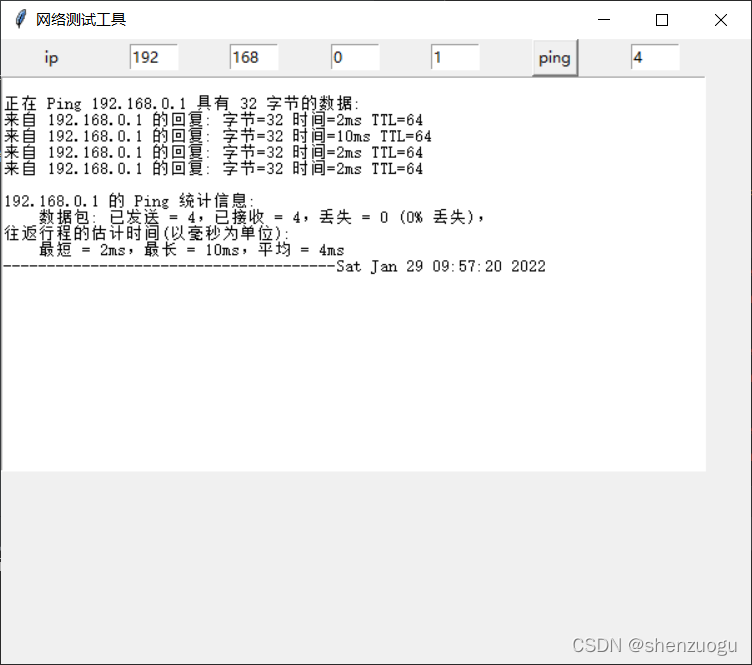Minimize the 网络测试工具 window

point(604,20)
